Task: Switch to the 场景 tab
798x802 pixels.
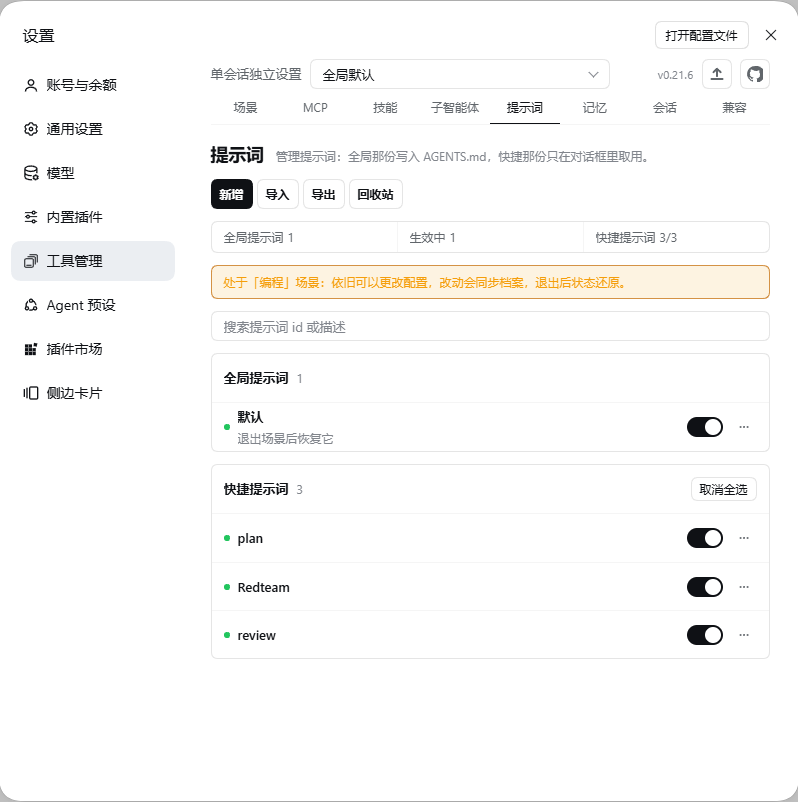Action: click(x=246, y=108)
